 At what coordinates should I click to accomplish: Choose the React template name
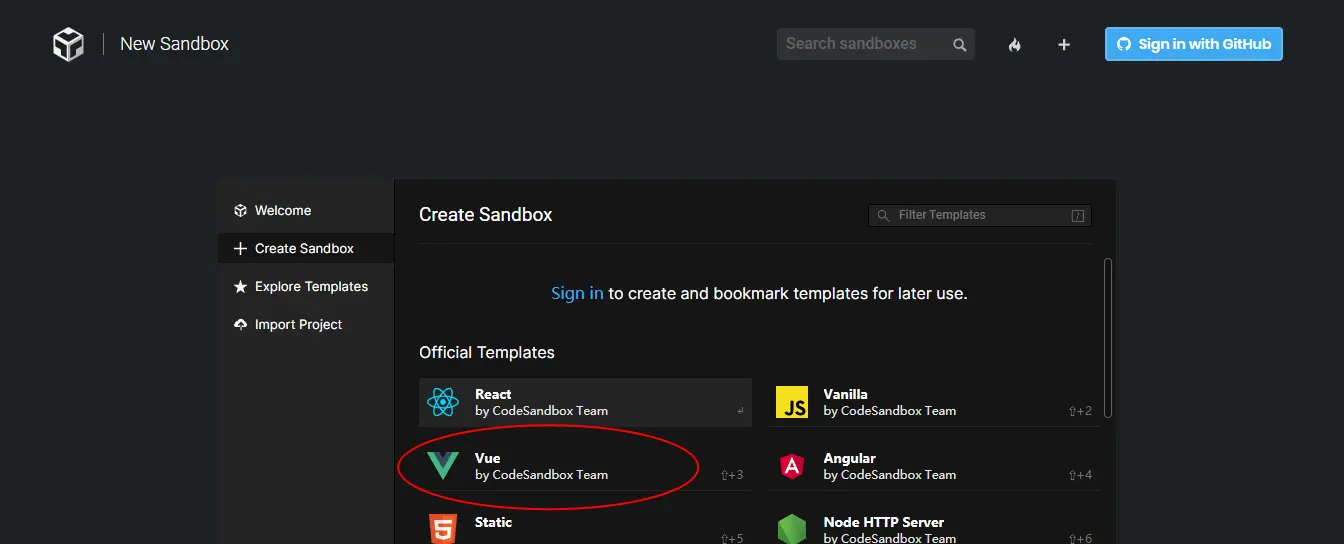[x=493, y=394]
